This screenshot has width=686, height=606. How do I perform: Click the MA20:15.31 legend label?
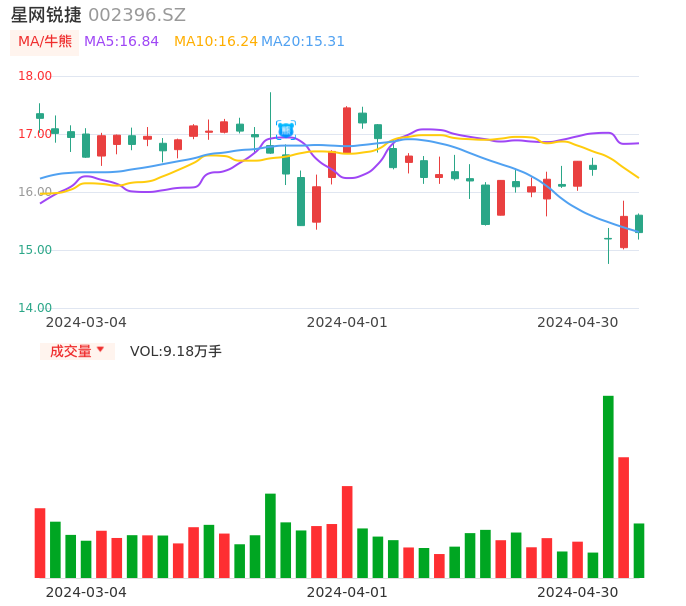(x=303, y=42)
